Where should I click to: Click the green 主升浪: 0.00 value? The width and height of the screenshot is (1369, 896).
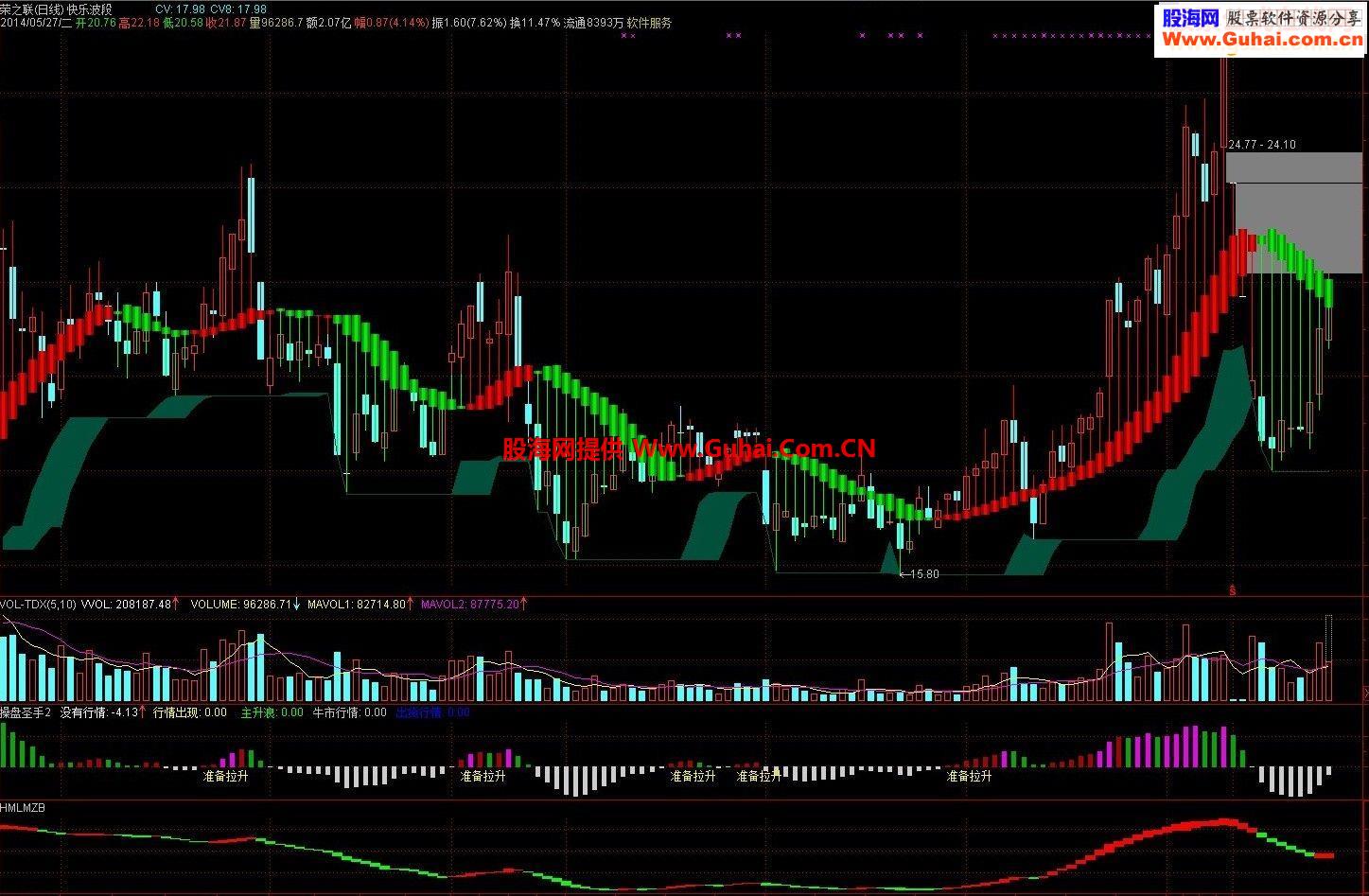(272, 712)
